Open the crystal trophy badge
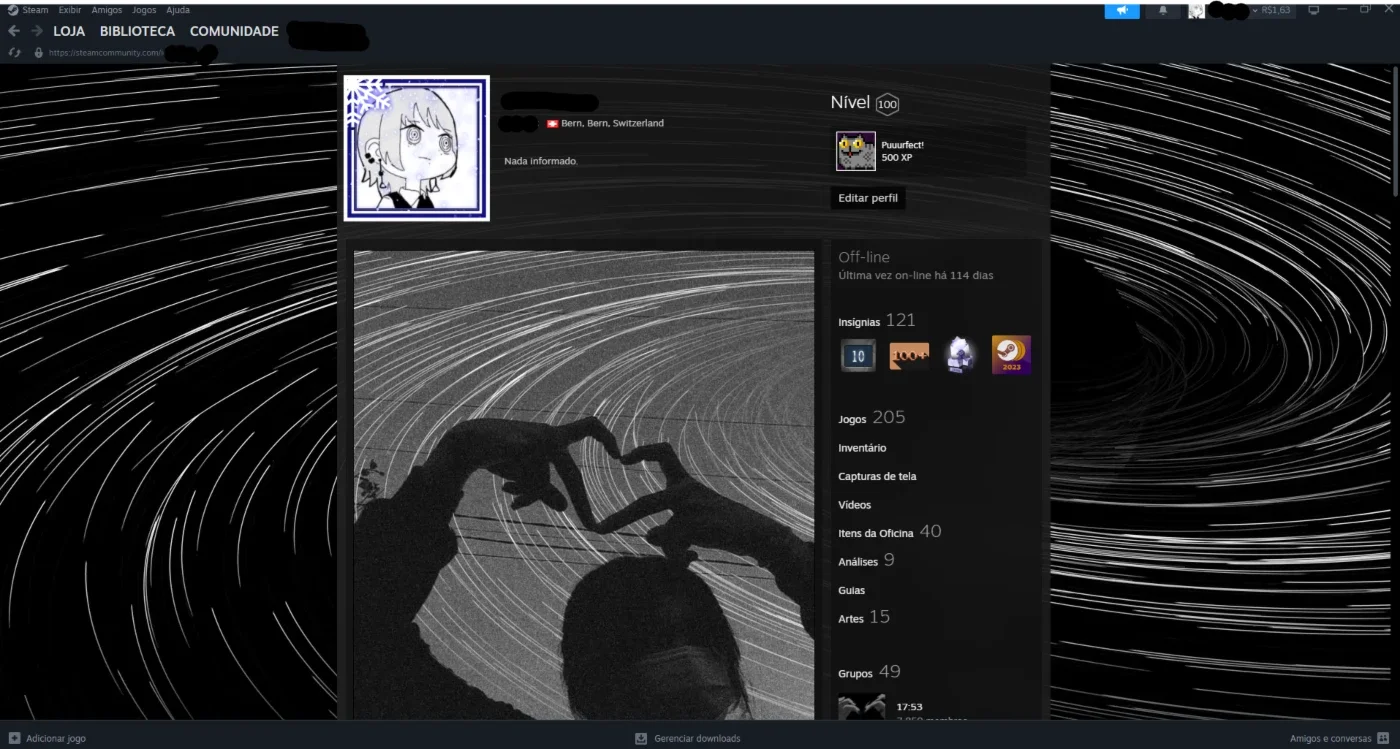 click(x=960, y=355)
